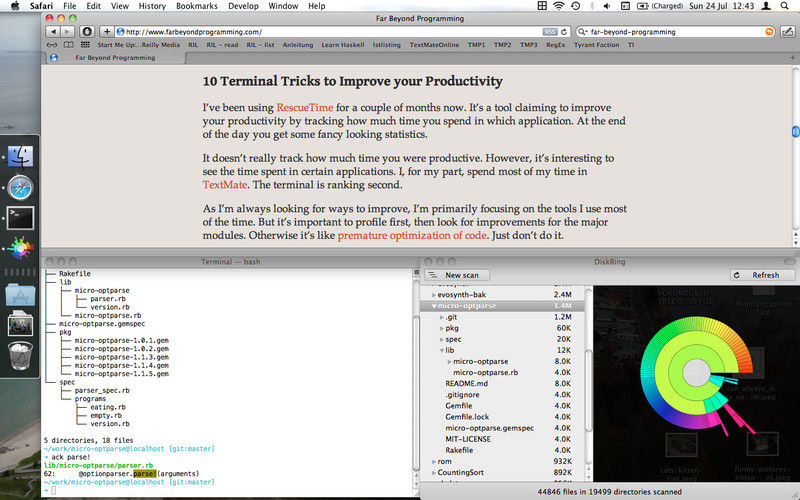This screenshot has height=500, width=800.
Task: Open the Apple menu
Action: click(15, 6)
